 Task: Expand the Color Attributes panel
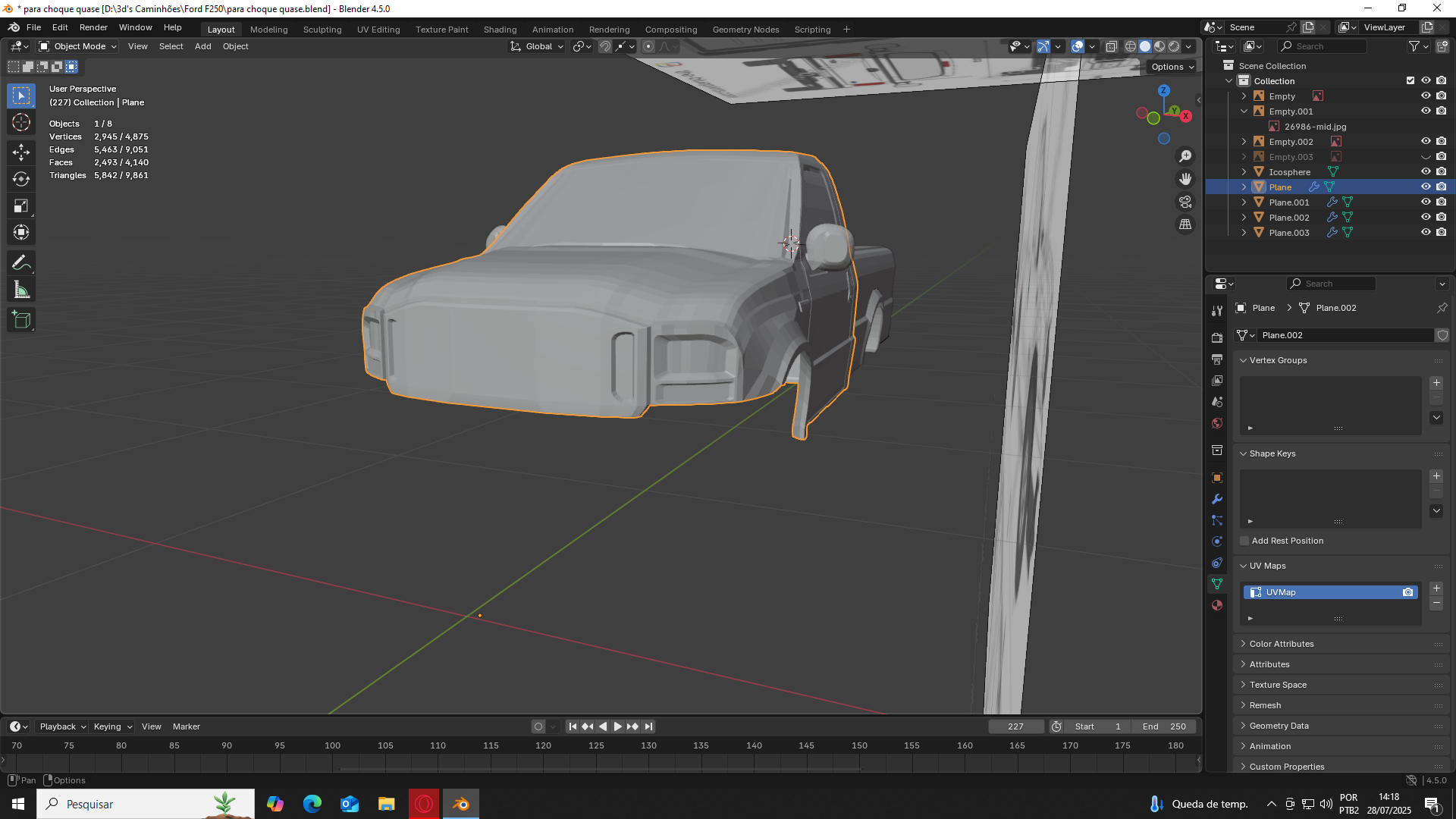tap(1282, 644)
